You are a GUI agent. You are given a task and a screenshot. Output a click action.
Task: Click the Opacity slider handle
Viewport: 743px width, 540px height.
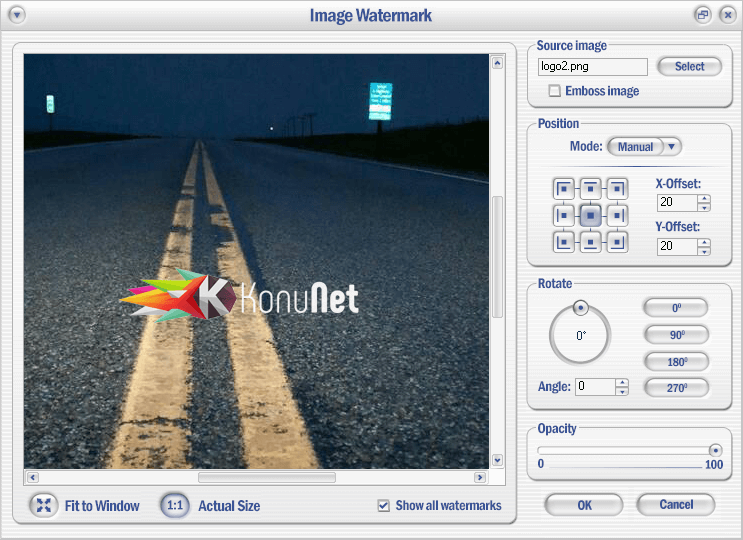coord(715,450)
